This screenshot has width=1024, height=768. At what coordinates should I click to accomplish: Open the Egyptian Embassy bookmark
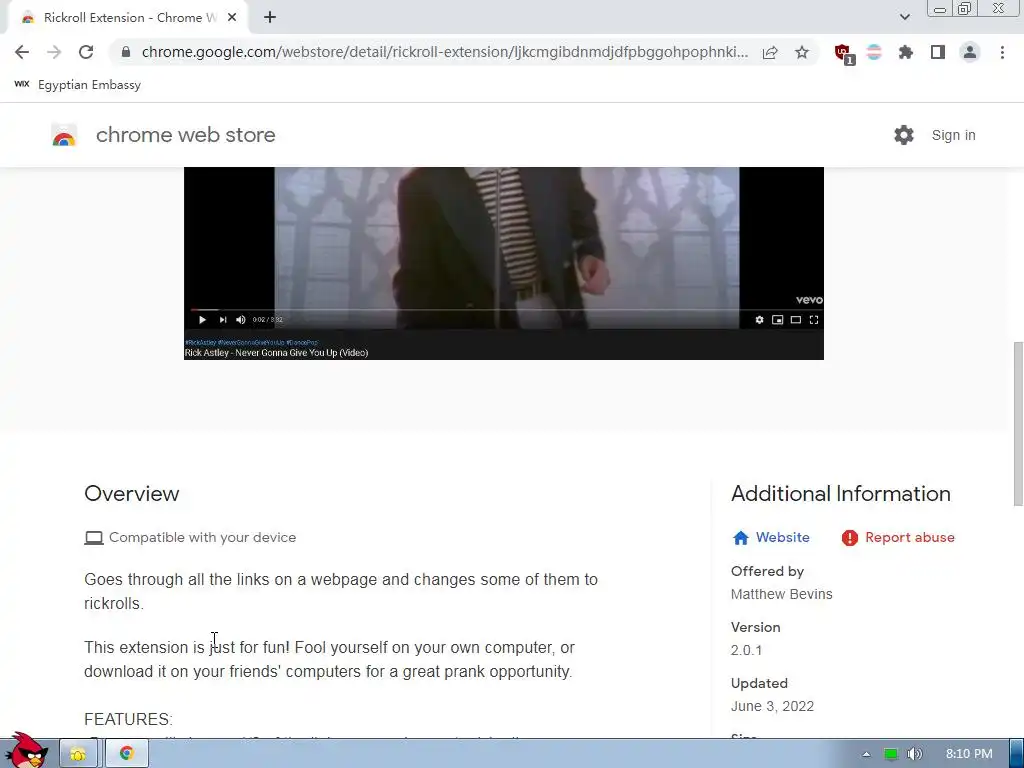click(78, 85)
